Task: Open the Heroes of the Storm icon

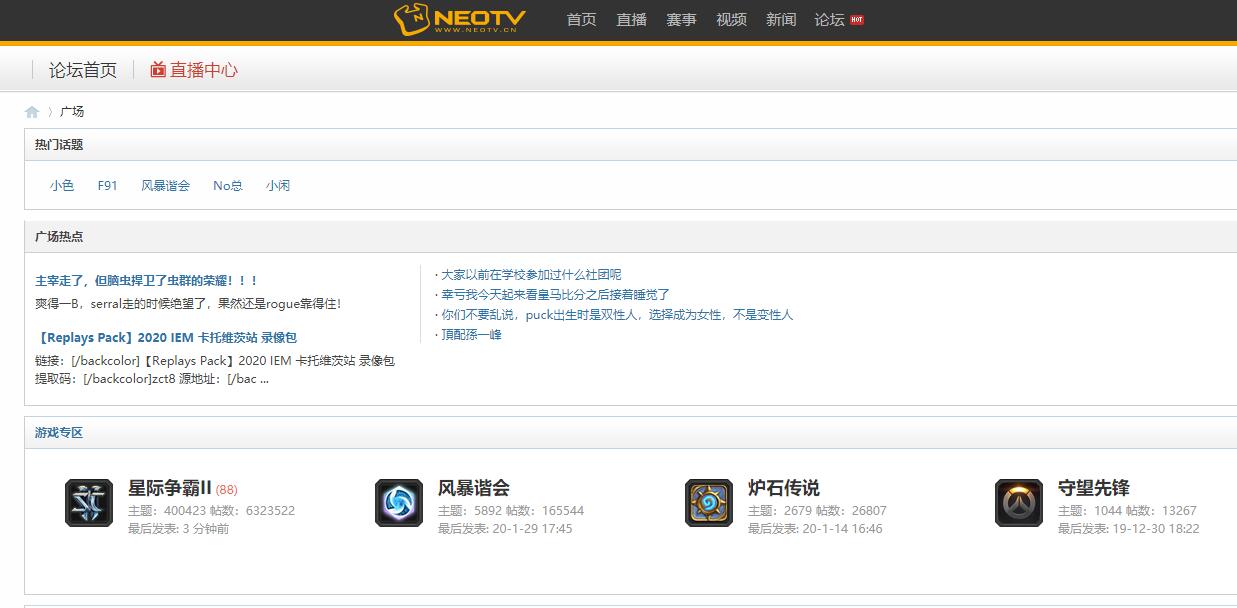Action: pos(399,502)
